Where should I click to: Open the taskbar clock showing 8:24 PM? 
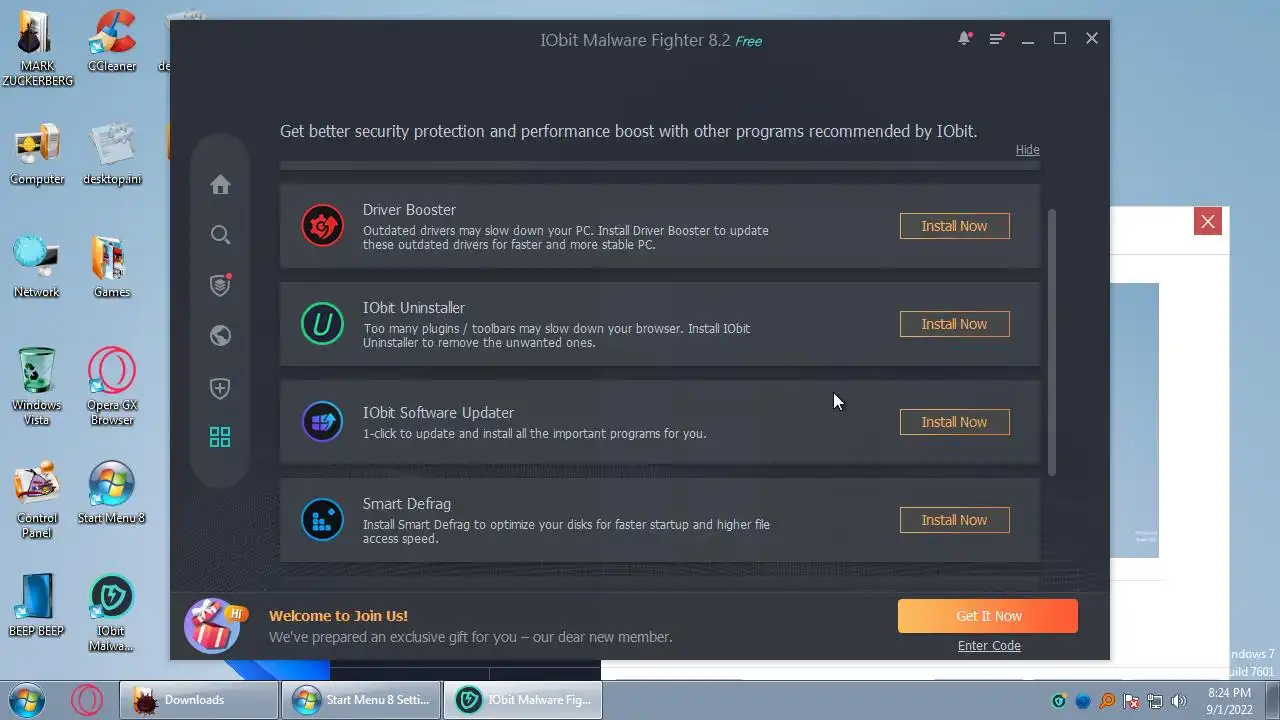(1228, 700)
